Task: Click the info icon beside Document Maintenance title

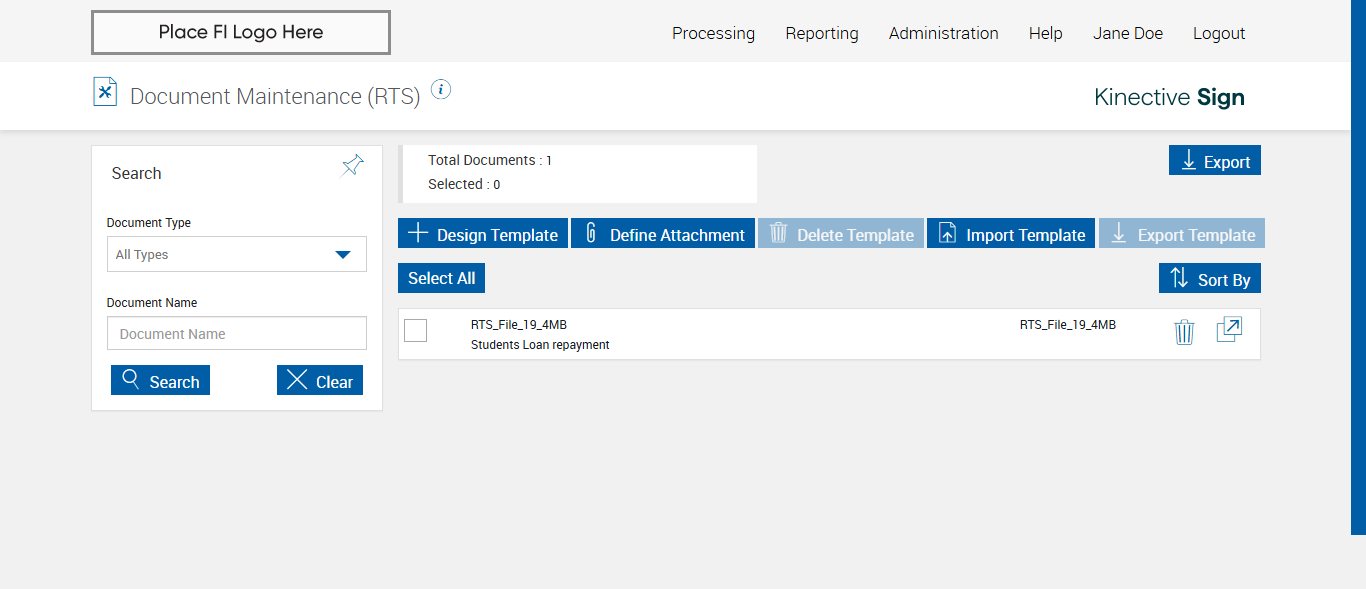Action: (x=441, y=89)
